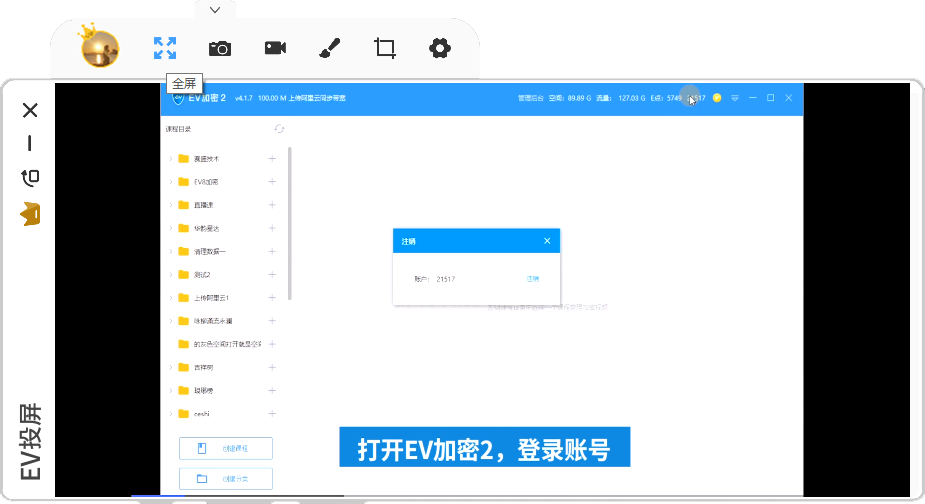The image size is (925, 504).
Task: Refresh the 课程目录 list
Action: pos(279,129)
